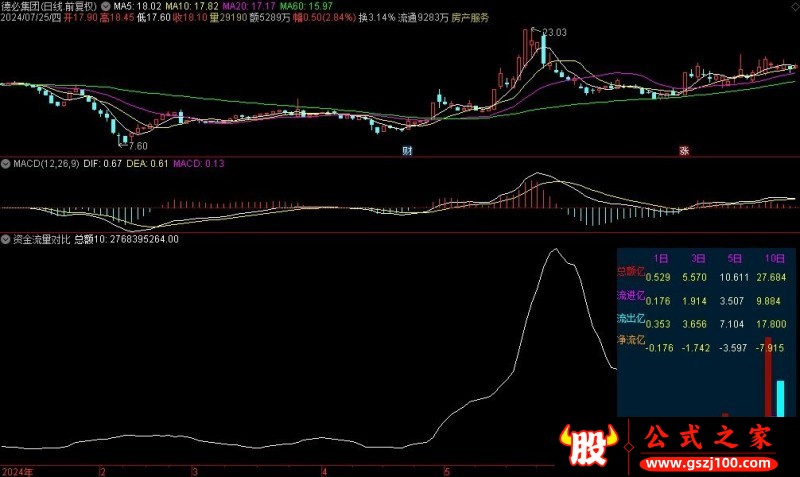Click the closing price 收18.10

[190, 18]
